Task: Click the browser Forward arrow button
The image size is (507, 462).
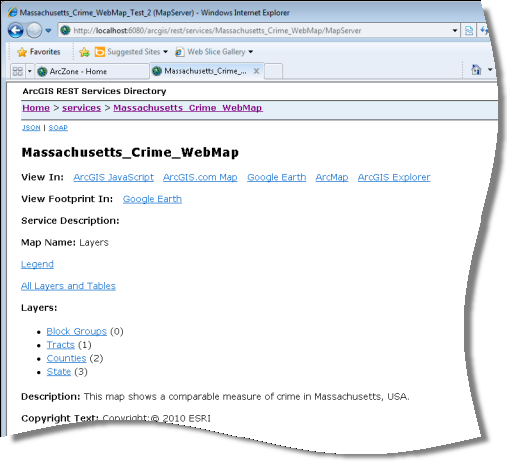Action: pyautogui.click(x=34, y=31)
